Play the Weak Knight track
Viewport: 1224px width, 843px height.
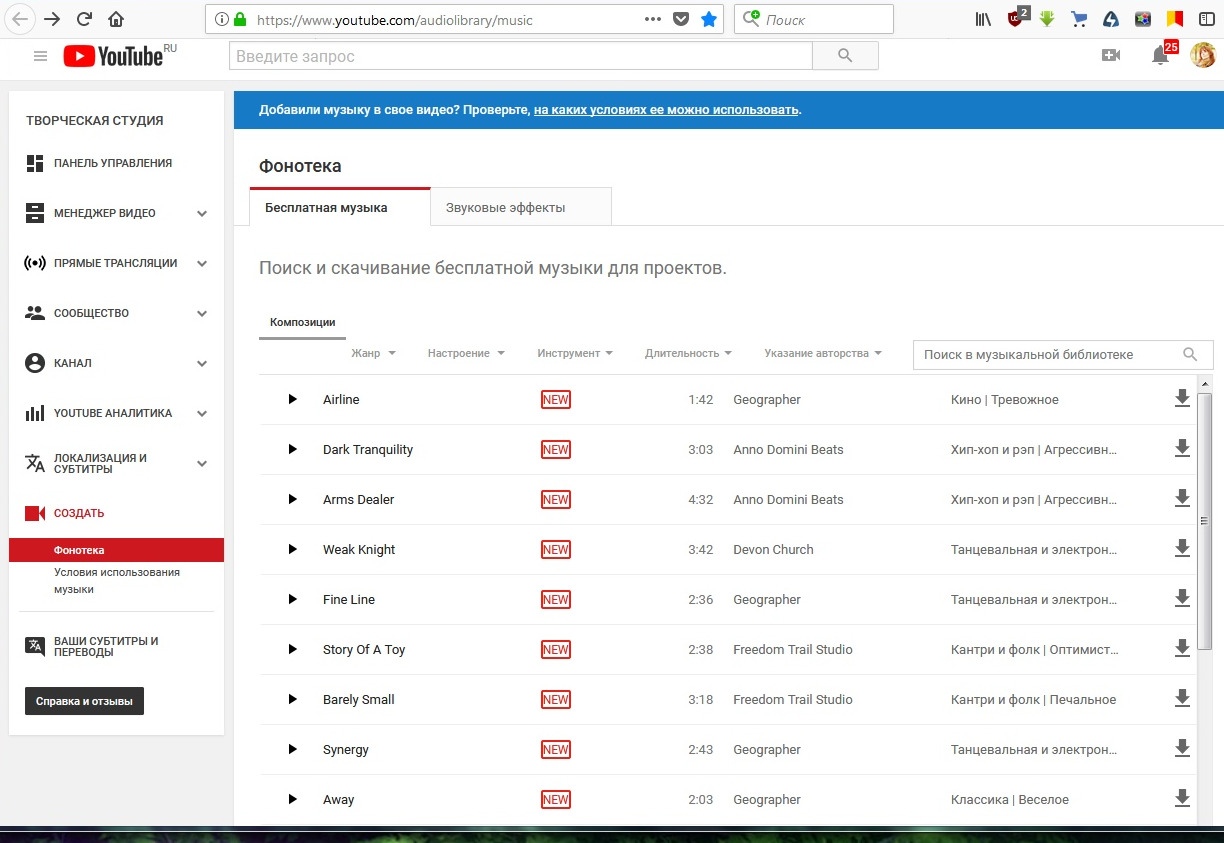[293, 549]
